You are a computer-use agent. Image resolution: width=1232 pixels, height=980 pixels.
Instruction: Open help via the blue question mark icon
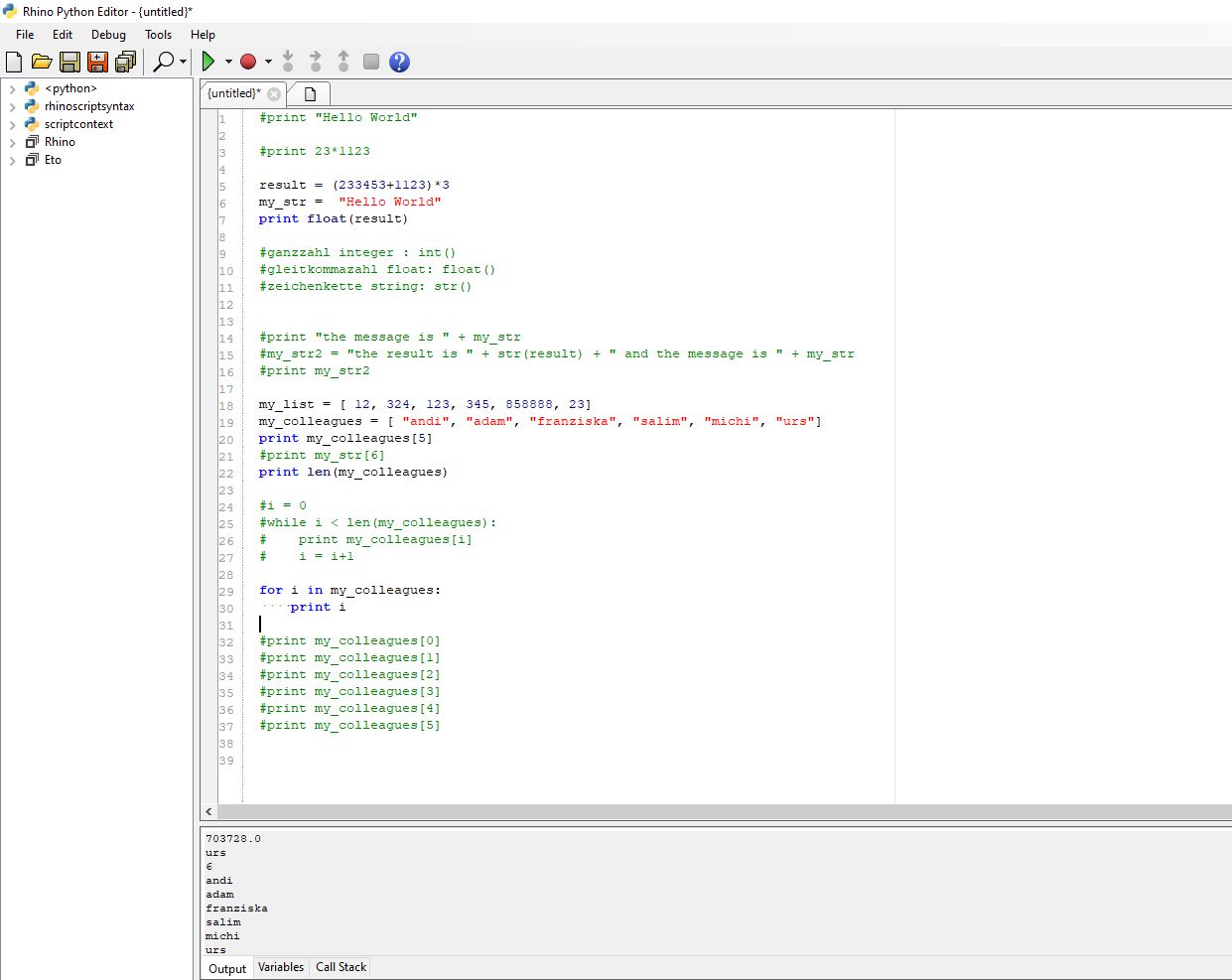398,61
